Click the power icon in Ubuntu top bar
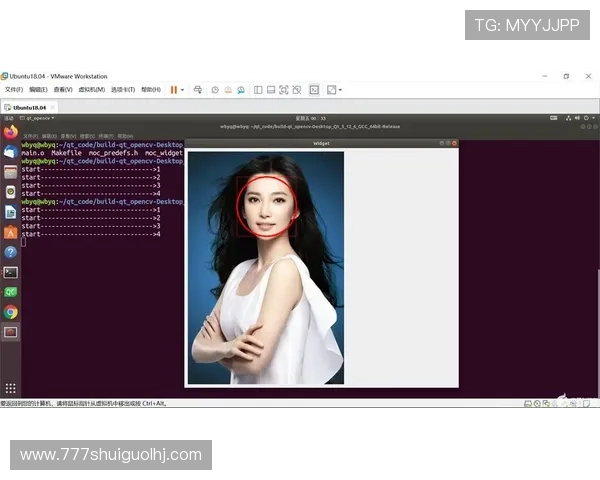Image resolution: width=600 pixels, height=480 pixels. (x=586, y=118)
